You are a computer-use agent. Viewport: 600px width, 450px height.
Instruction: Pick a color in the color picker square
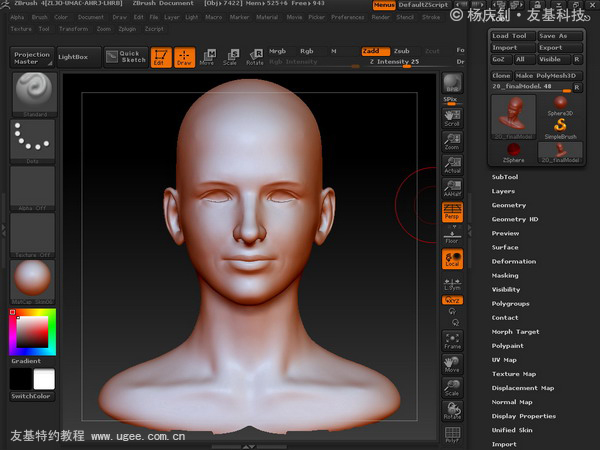tap(32, 332)
